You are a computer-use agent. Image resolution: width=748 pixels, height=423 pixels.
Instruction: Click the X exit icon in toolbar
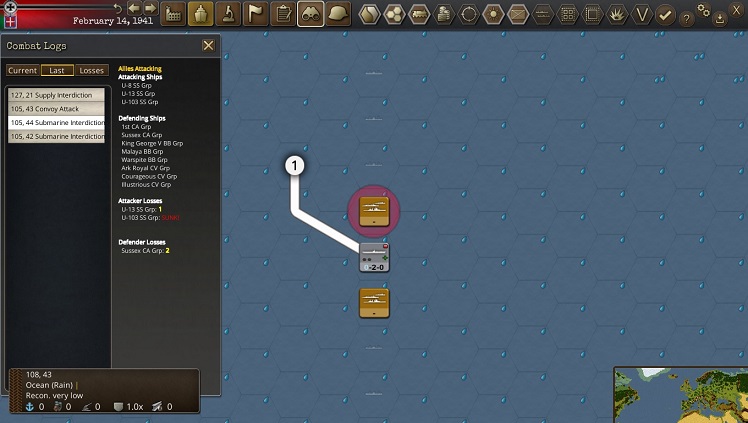tap(737, 9)
